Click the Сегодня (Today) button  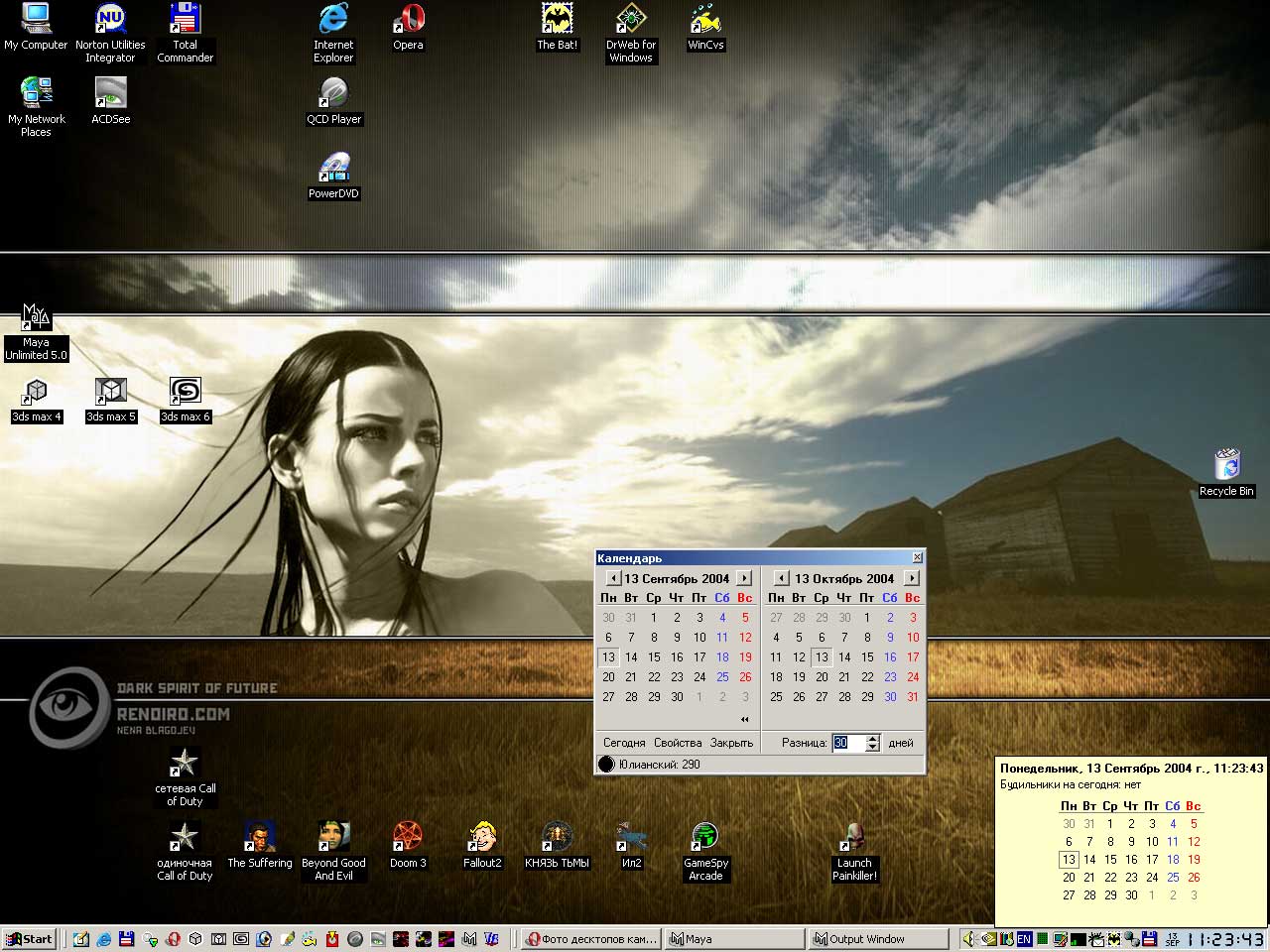point(624,743)
